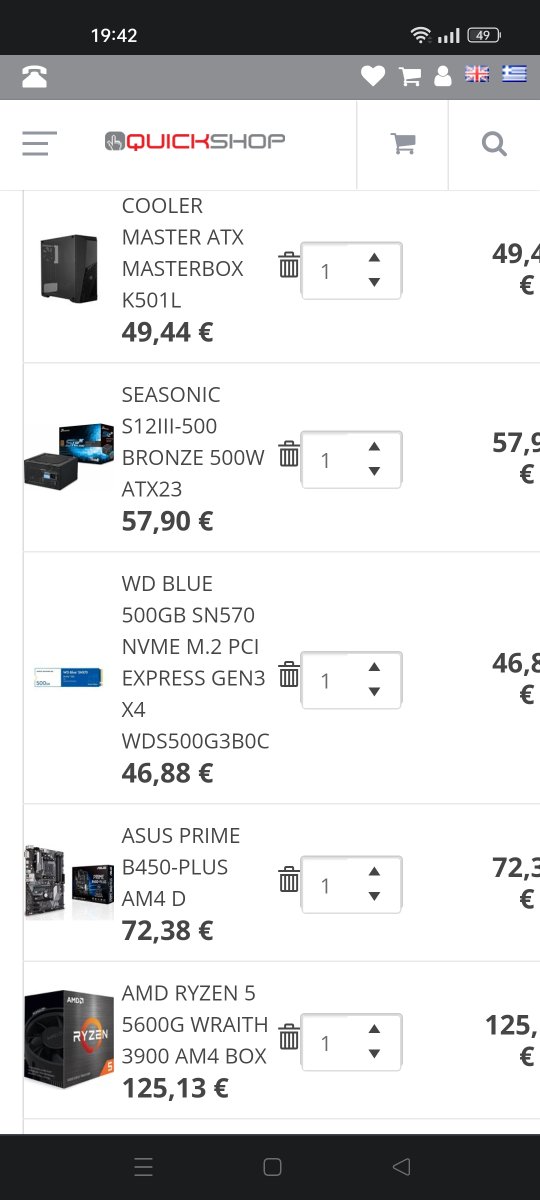Remove AMD Ryzen 5 5600G via trash icon

point(289,1037)
